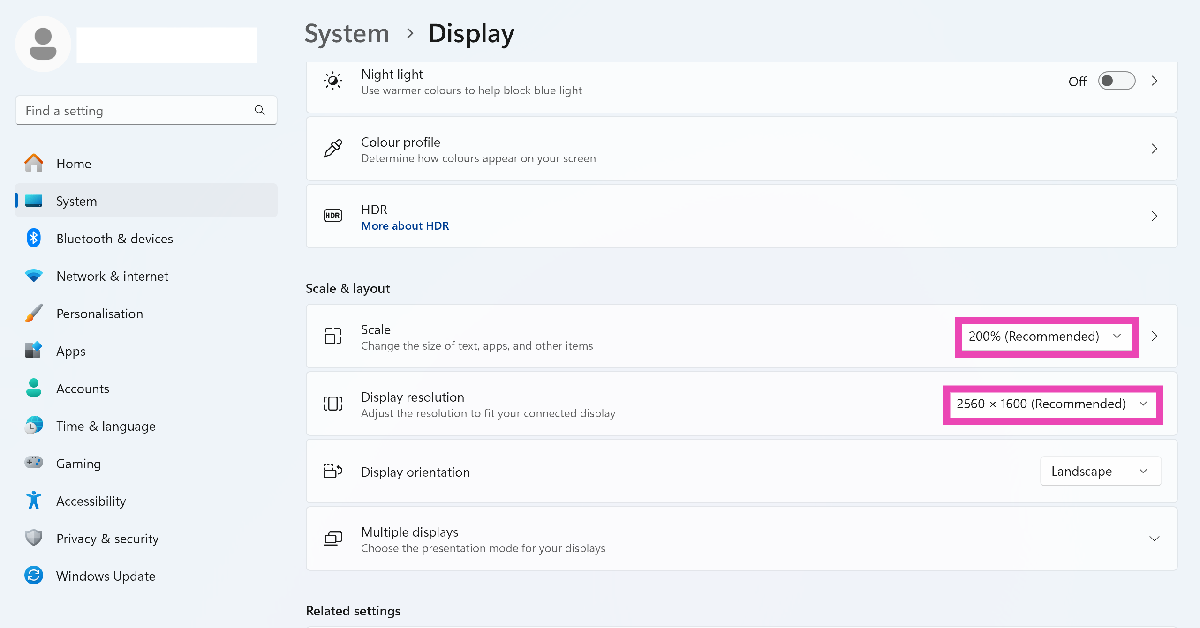This screenshot has width=1200, height=628.
Task: Click the Personalisation paintbrush icon
Action: coord(34,313)
